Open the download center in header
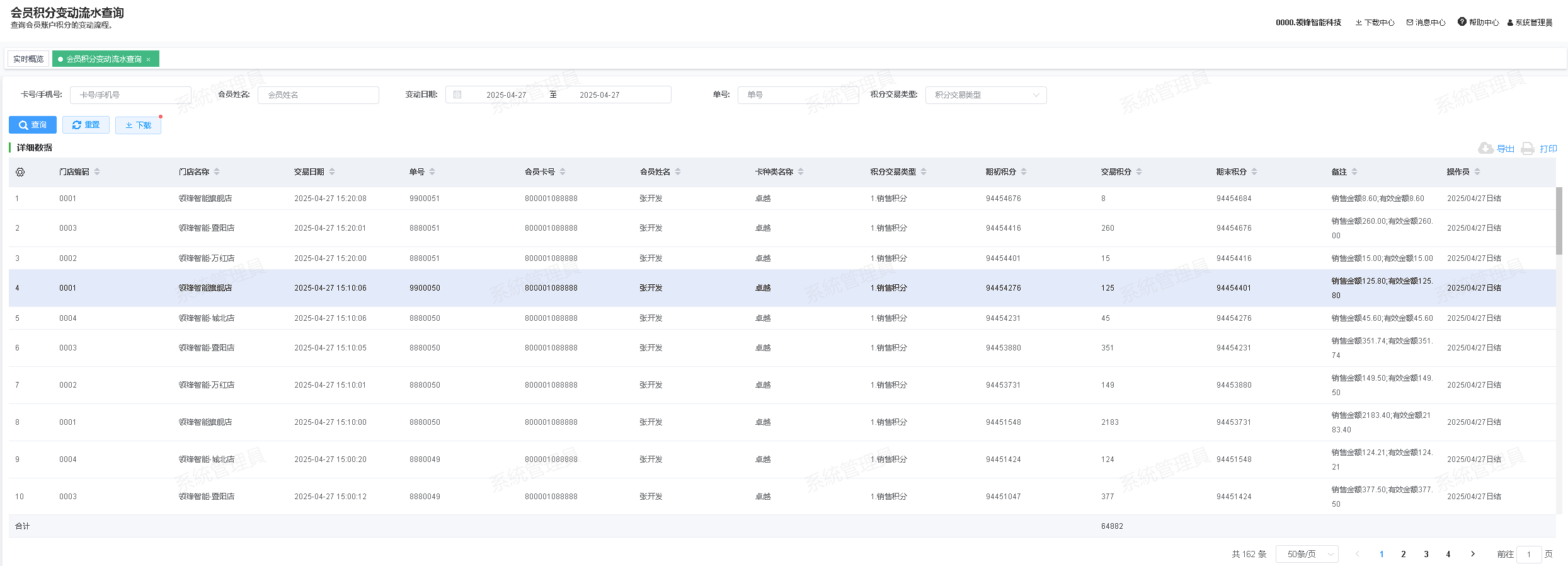 click(x=1375, y=23)
